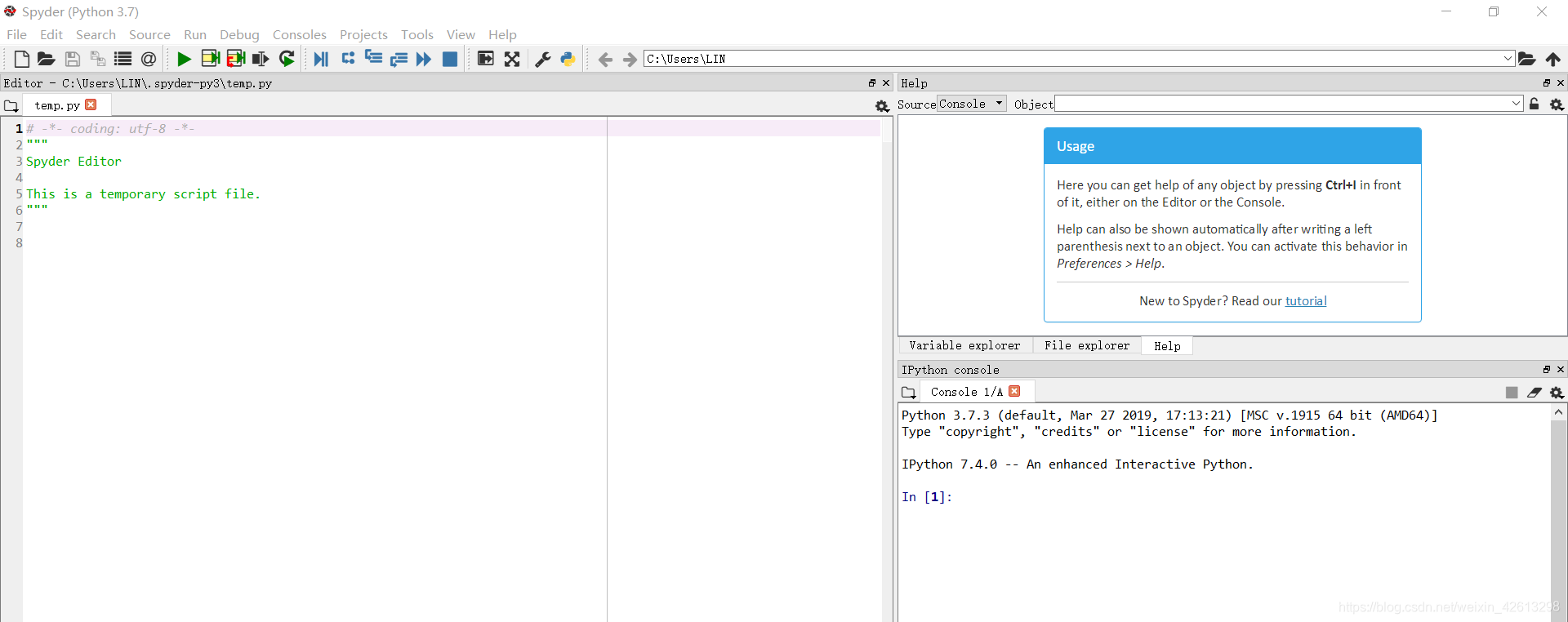The image size is (1568, 622).
Task: Open the Consoles menu
Action: click(x=300, y=34)
